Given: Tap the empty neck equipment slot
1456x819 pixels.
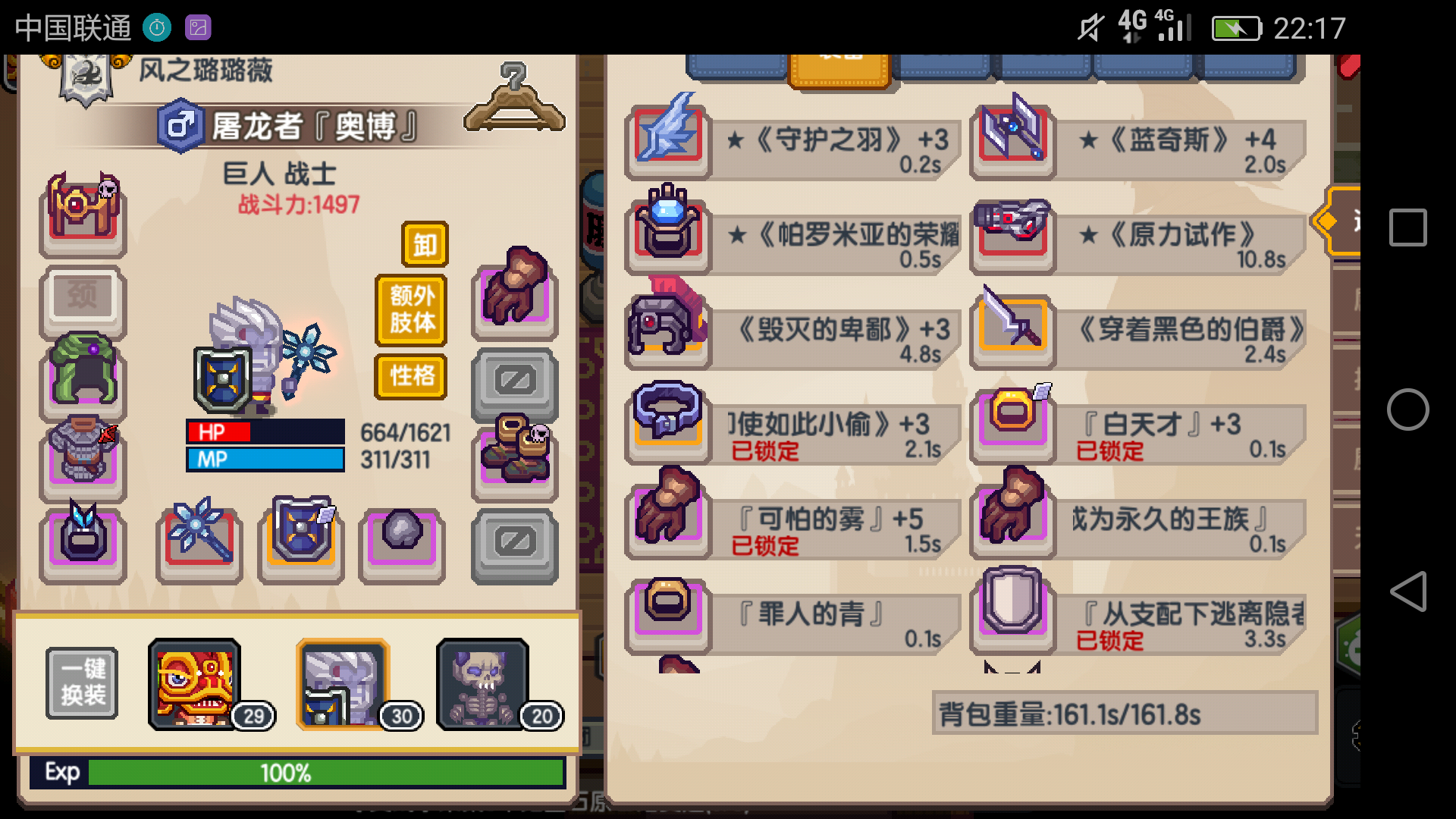Looking at the screenshot, I should (83, 295).
